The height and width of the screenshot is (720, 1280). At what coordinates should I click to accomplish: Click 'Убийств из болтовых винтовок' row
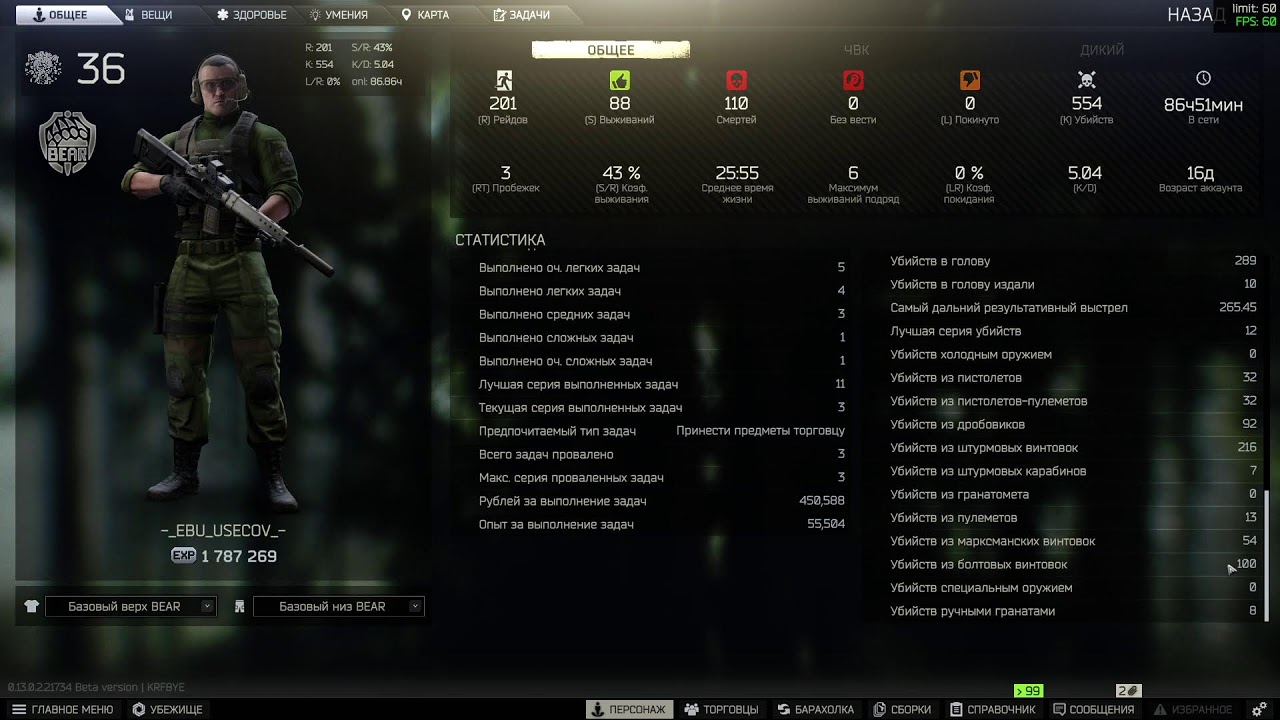1072,565
